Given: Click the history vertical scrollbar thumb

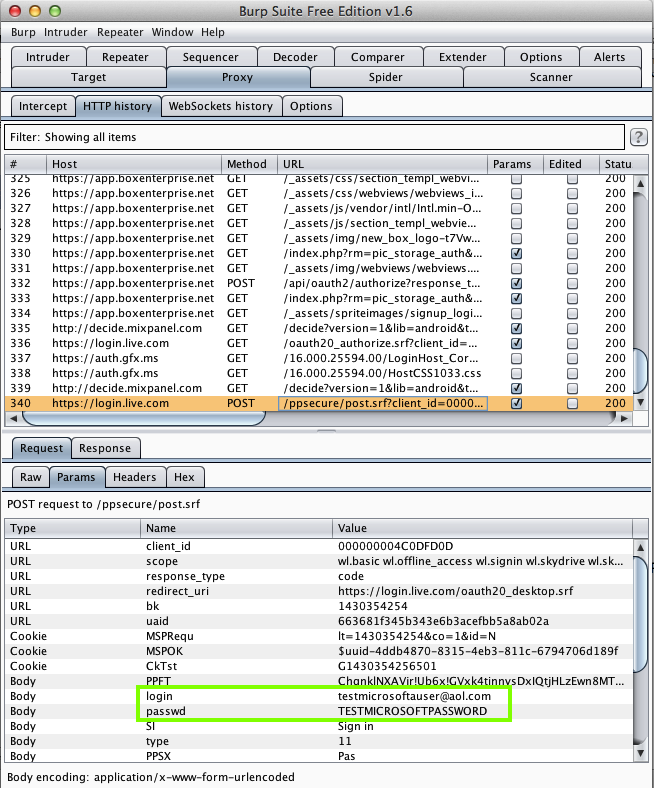Looking at the screenshot, I should pos(640,371).
